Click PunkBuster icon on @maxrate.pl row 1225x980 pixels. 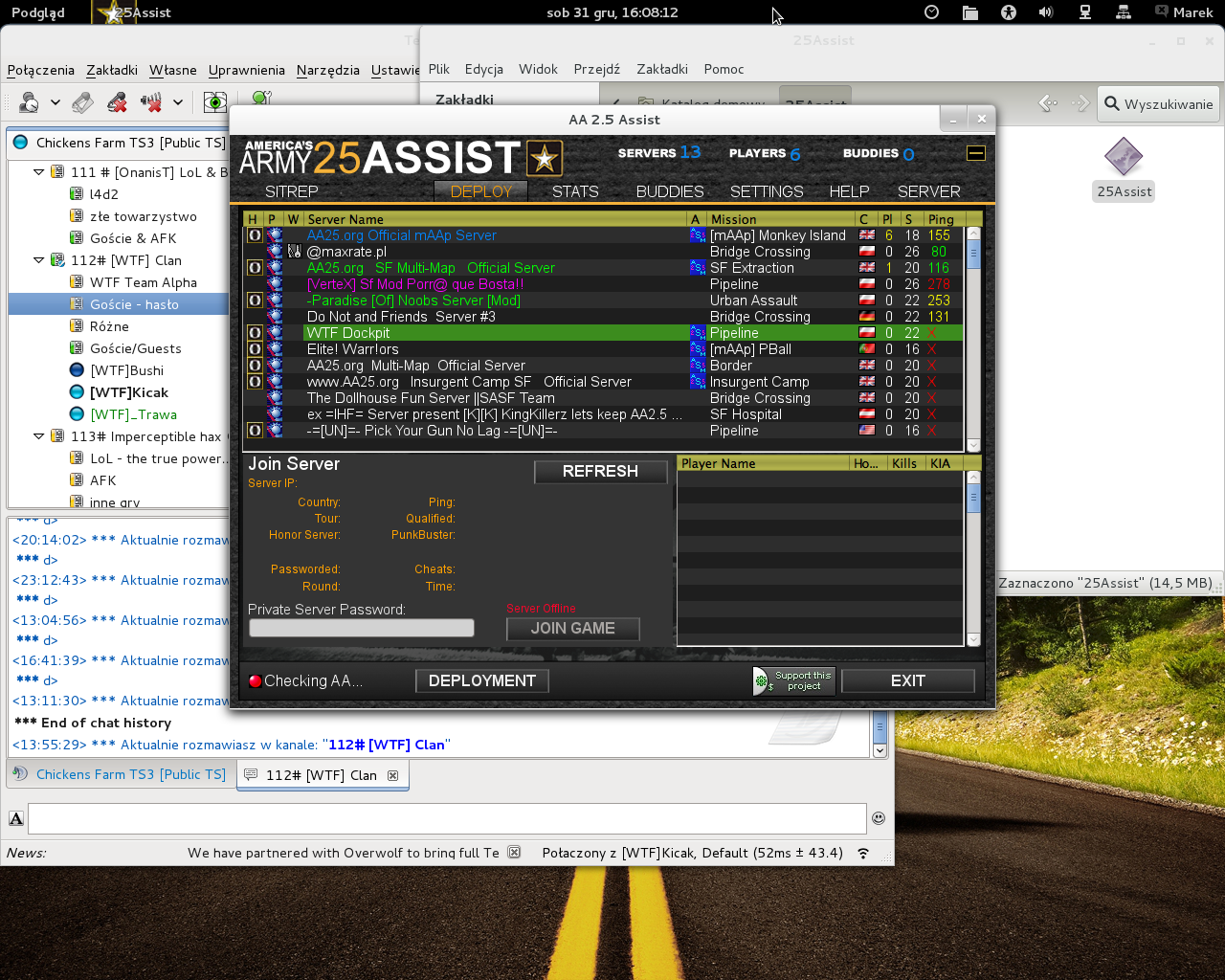pos(275,252)
